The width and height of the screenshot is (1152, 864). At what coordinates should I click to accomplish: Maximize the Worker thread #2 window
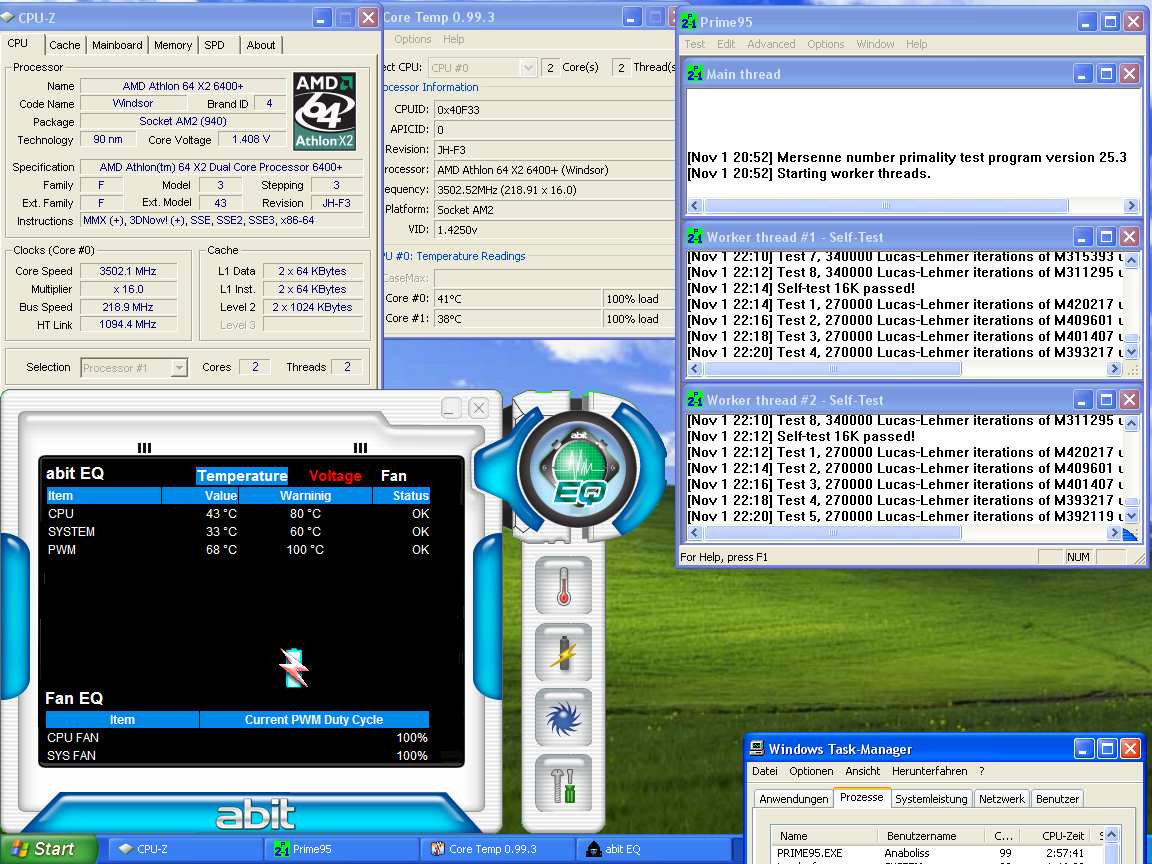tap(1106, 400)
